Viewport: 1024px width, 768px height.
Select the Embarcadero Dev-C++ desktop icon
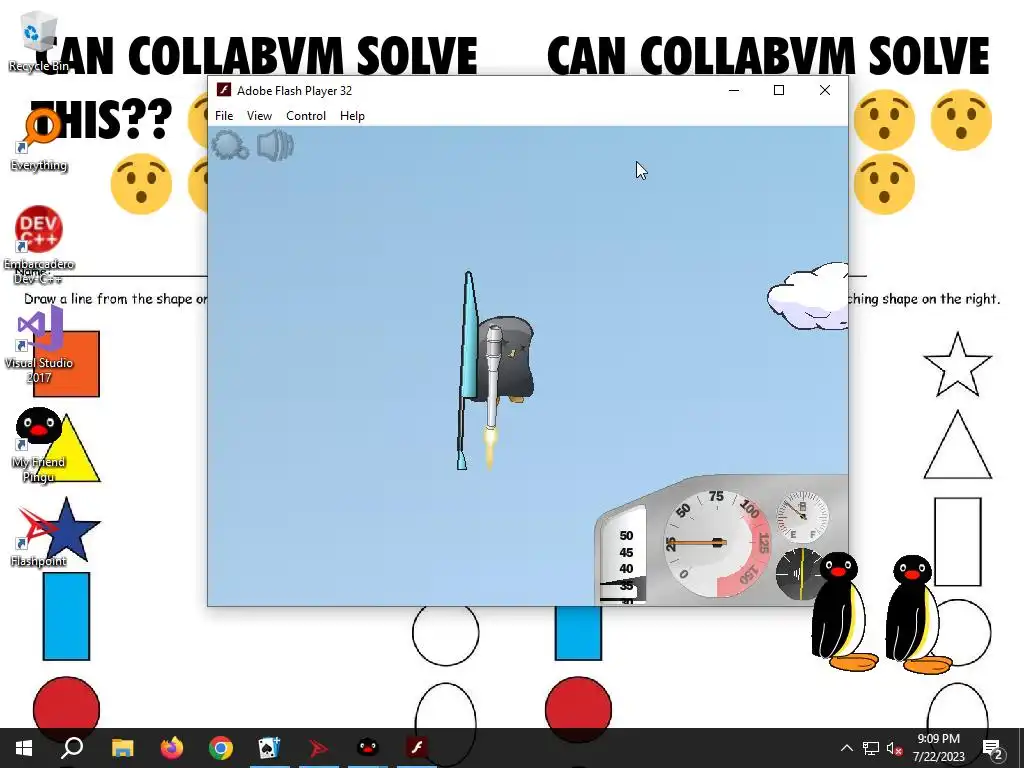39,246
